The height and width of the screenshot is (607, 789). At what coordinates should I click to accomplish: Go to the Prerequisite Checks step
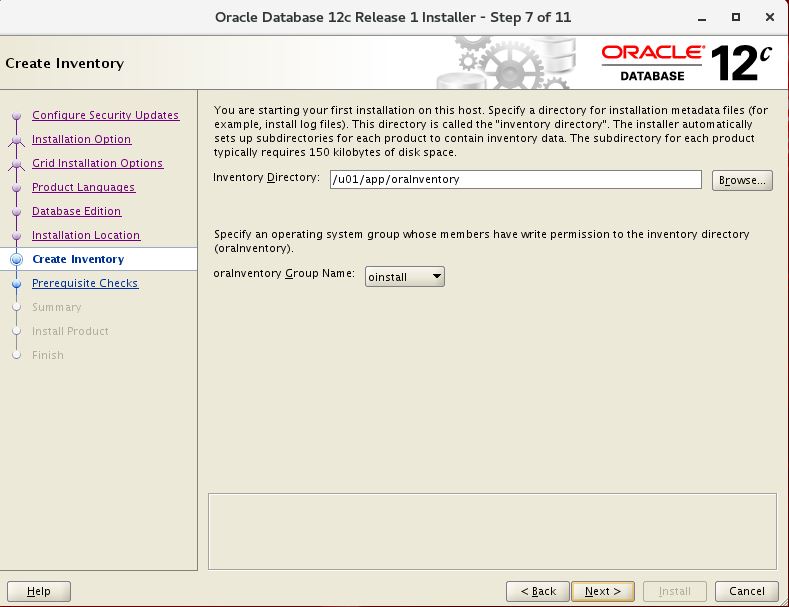(x=85, y=283)
